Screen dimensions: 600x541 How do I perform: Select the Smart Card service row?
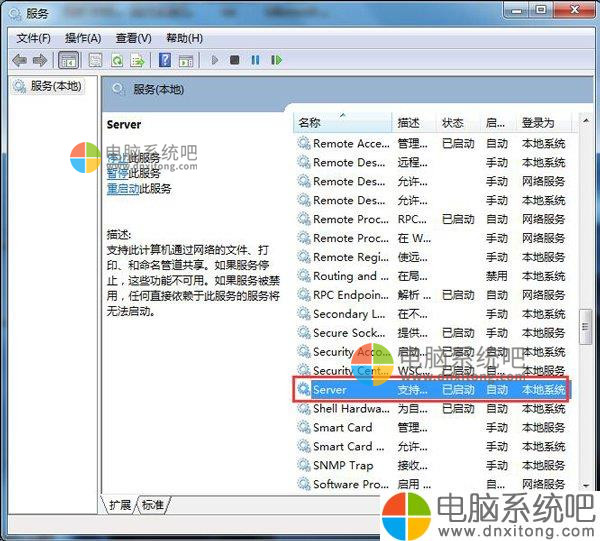click(x=342, y=427)
